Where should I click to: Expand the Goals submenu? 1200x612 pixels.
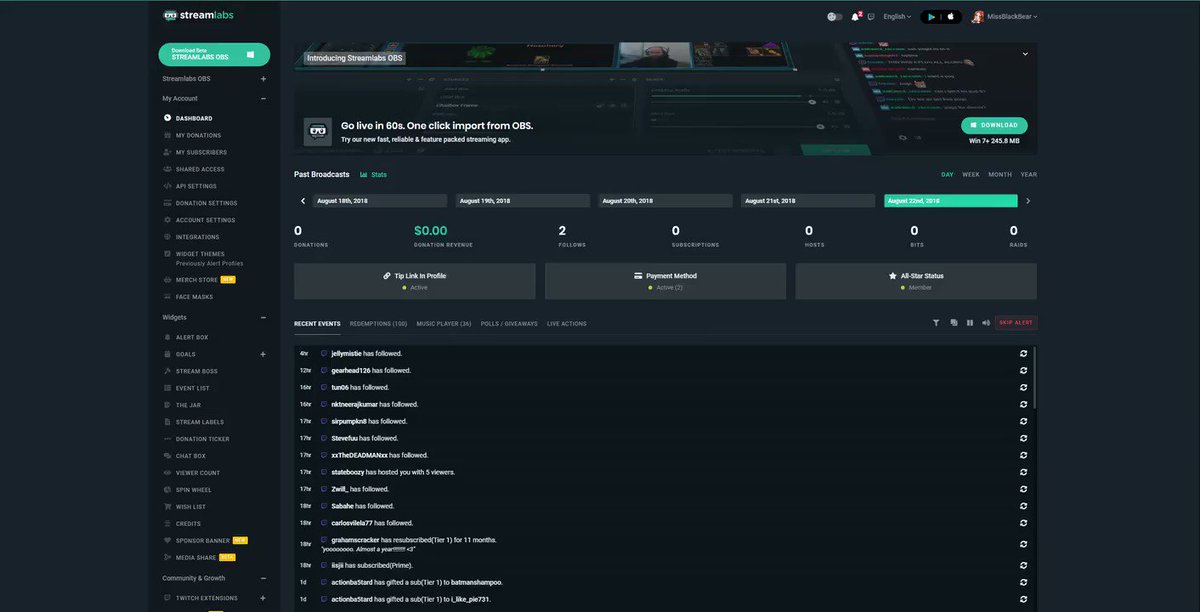[x=263, y=354]
